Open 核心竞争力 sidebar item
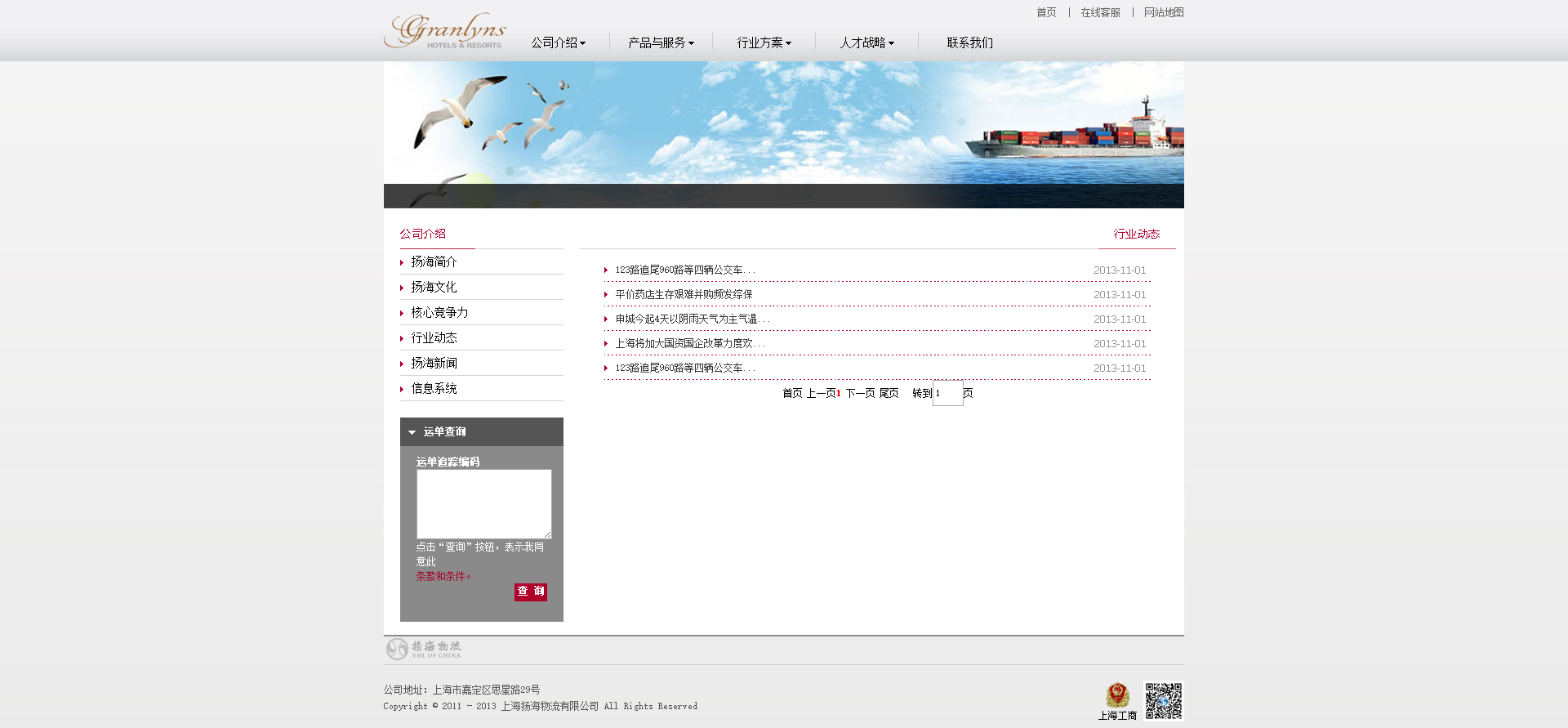Screen dimensions: 1568x728 tap(439, 313)
